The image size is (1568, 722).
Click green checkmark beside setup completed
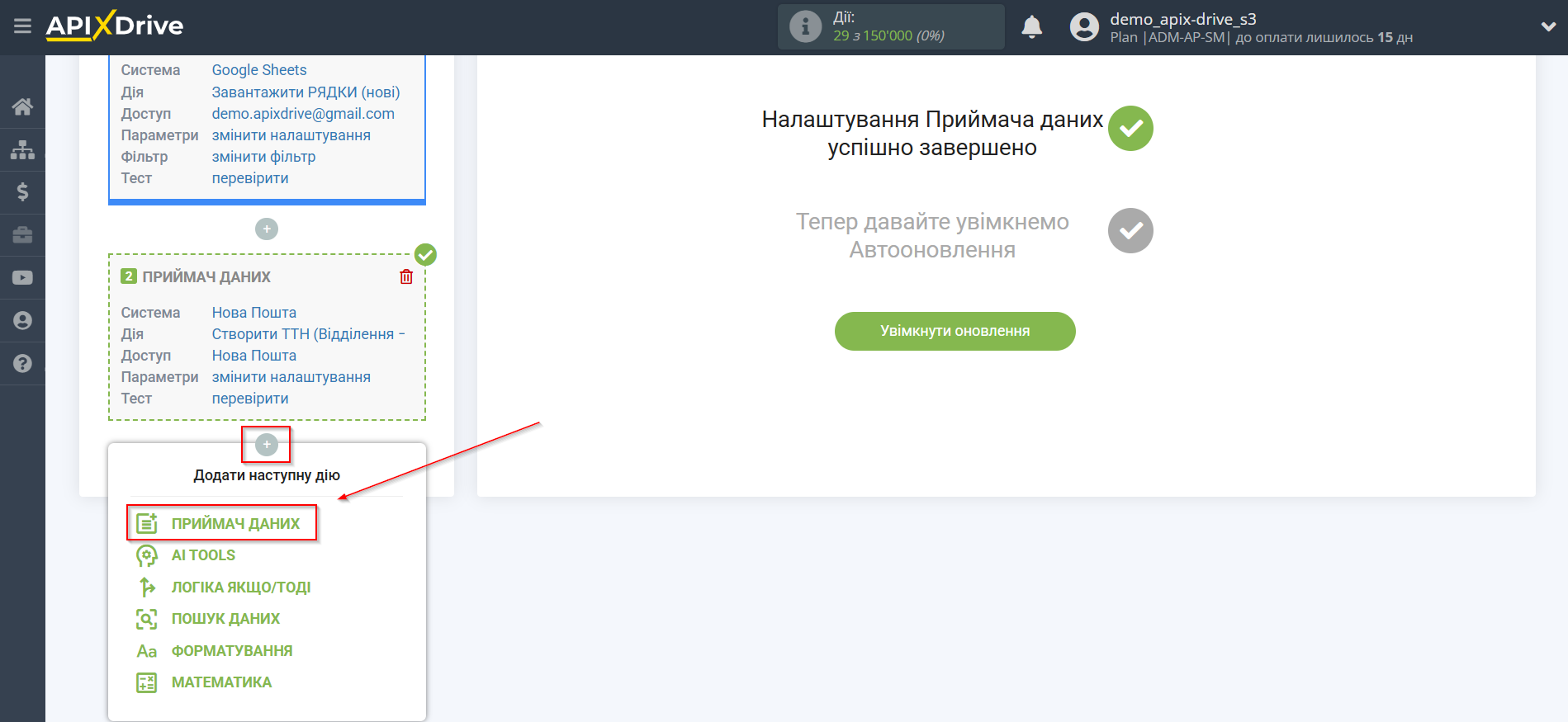pos(1130,128)
